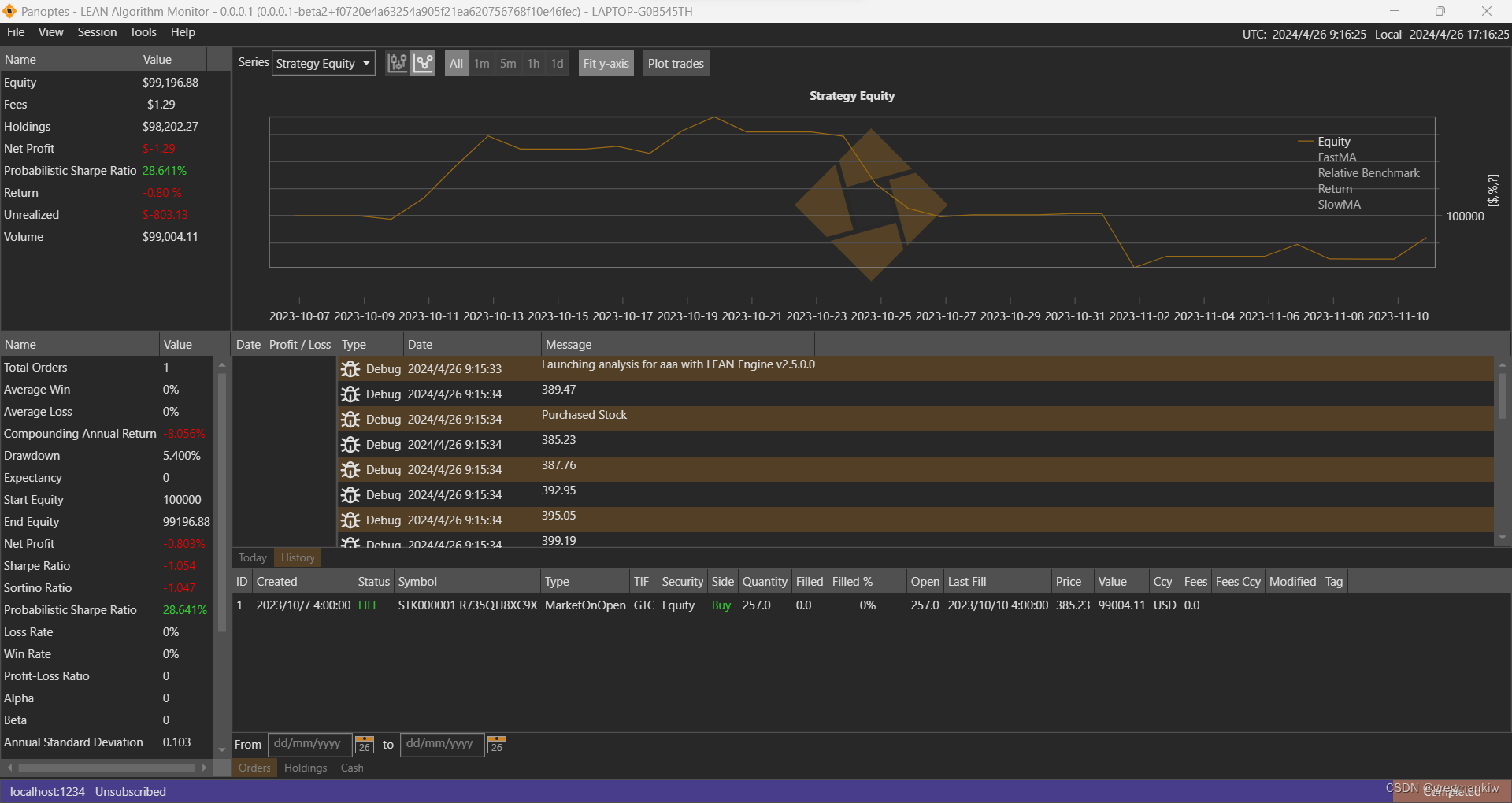This screenshot has width=1512, height=803.
Task: Switch to the Cash tab
Action: tap(352, 768)
